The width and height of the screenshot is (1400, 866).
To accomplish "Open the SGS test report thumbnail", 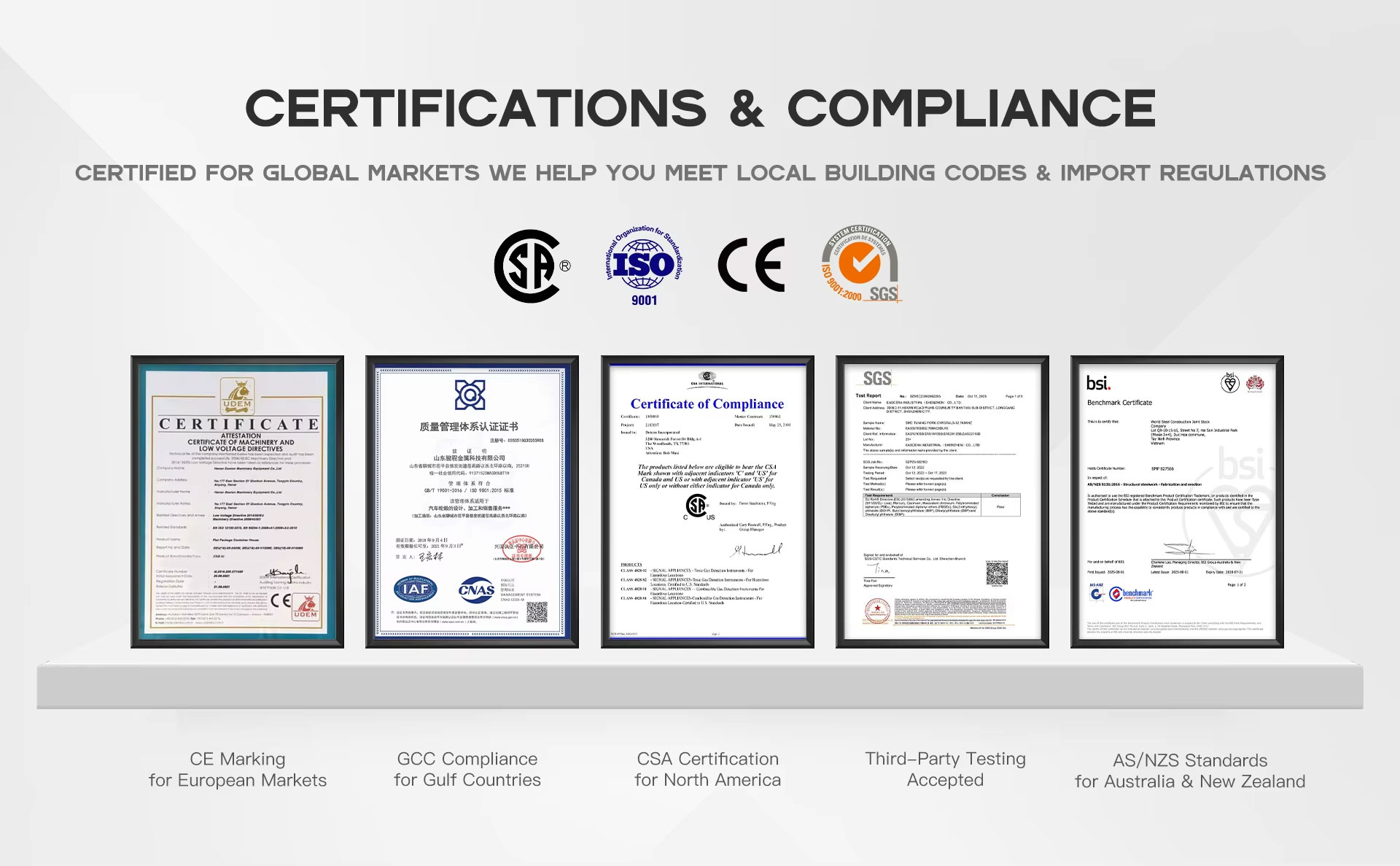I will (942, 502).
